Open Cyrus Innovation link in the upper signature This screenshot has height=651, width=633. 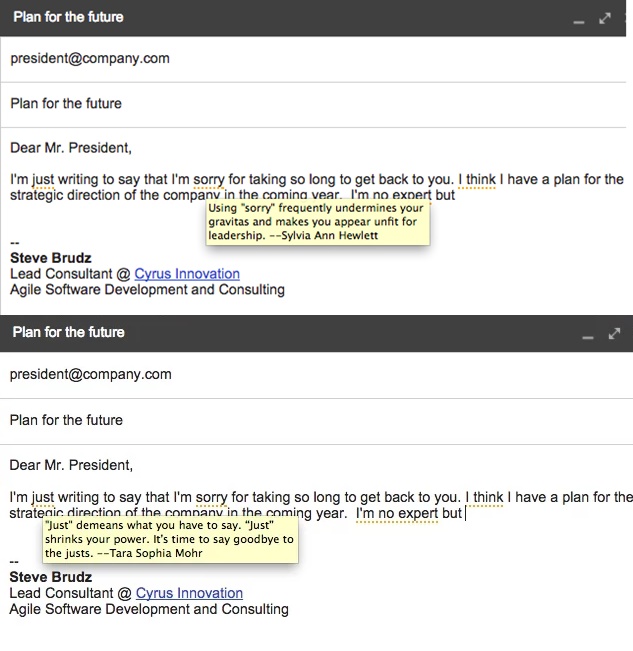pyautogui.click(x=187, y=273)
